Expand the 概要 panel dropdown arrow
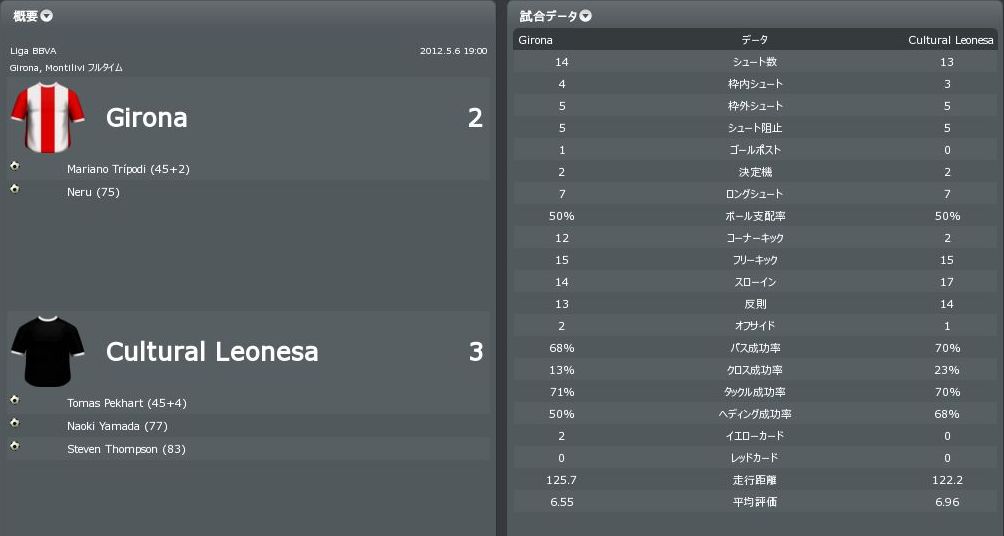This screenshot has width=1004, height=536. (47, 16)
